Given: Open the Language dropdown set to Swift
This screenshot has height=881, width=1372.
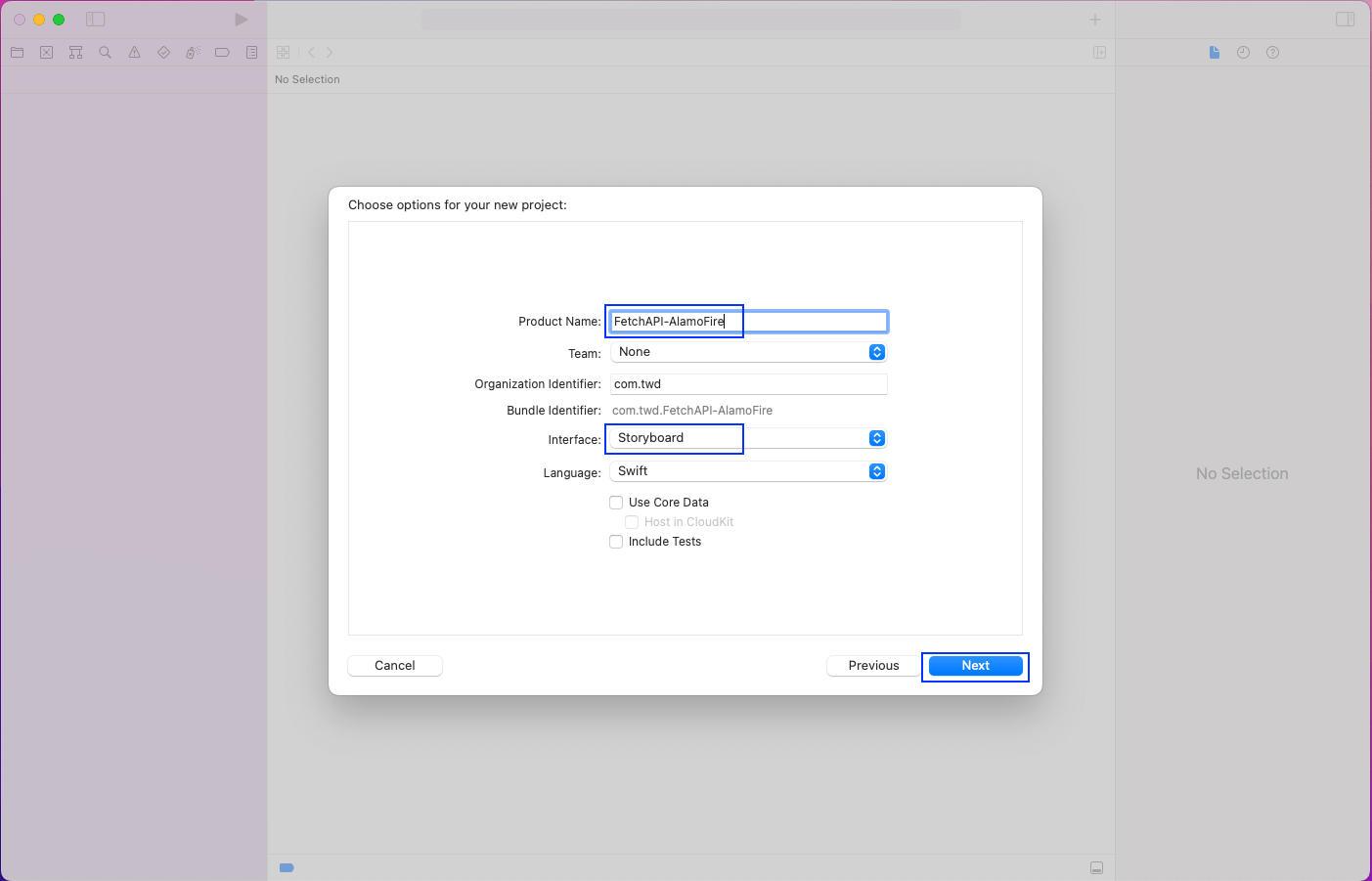Looking at the screenshot, I should click(x=748, y=471).
